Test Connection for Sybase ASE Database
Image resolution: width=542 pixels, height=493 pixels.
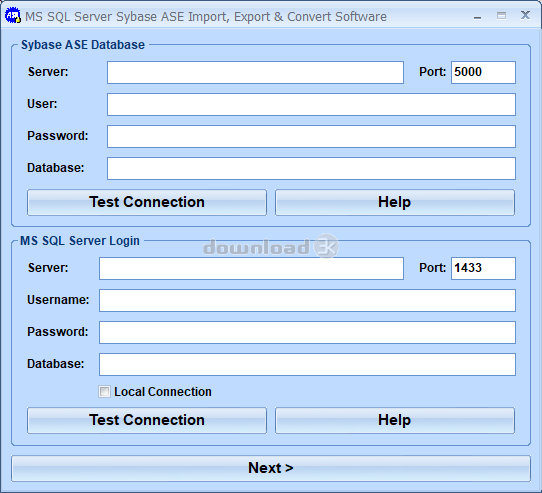click(x=147, y=202)
